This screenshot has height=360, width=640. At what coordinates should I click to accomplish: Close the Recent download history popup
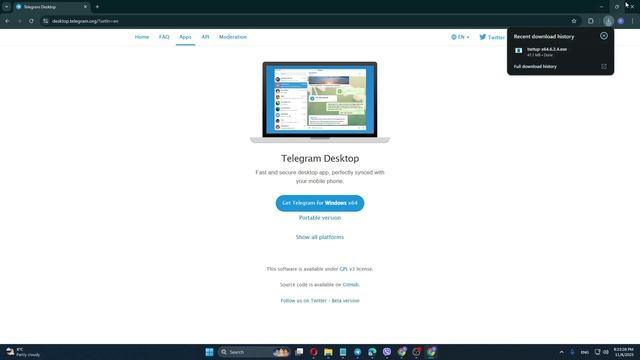pyautogui.click(x=604, y=36)
